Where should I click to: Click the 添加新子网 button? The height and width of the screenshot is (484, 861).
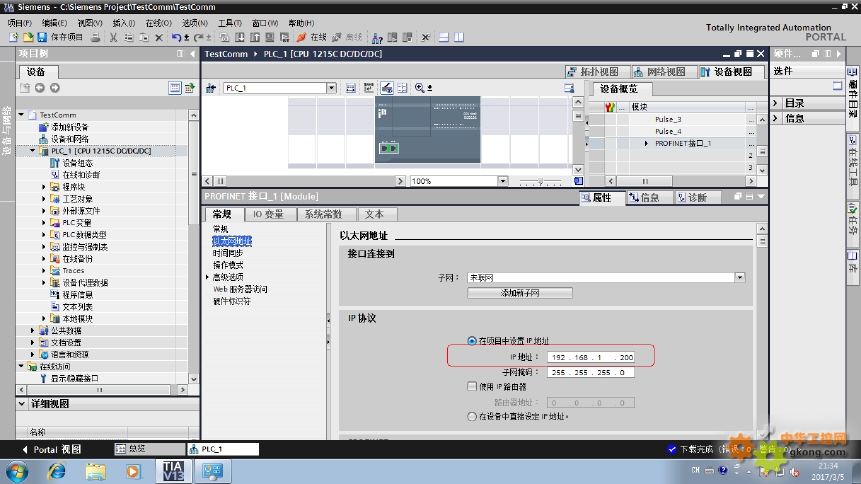click(519, 293)
